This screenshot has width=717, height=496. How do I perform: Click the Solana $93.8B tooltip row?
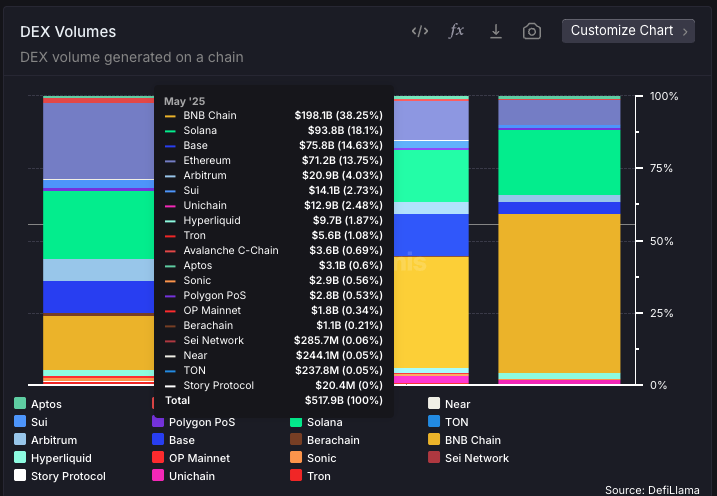[x=273, y=130]
